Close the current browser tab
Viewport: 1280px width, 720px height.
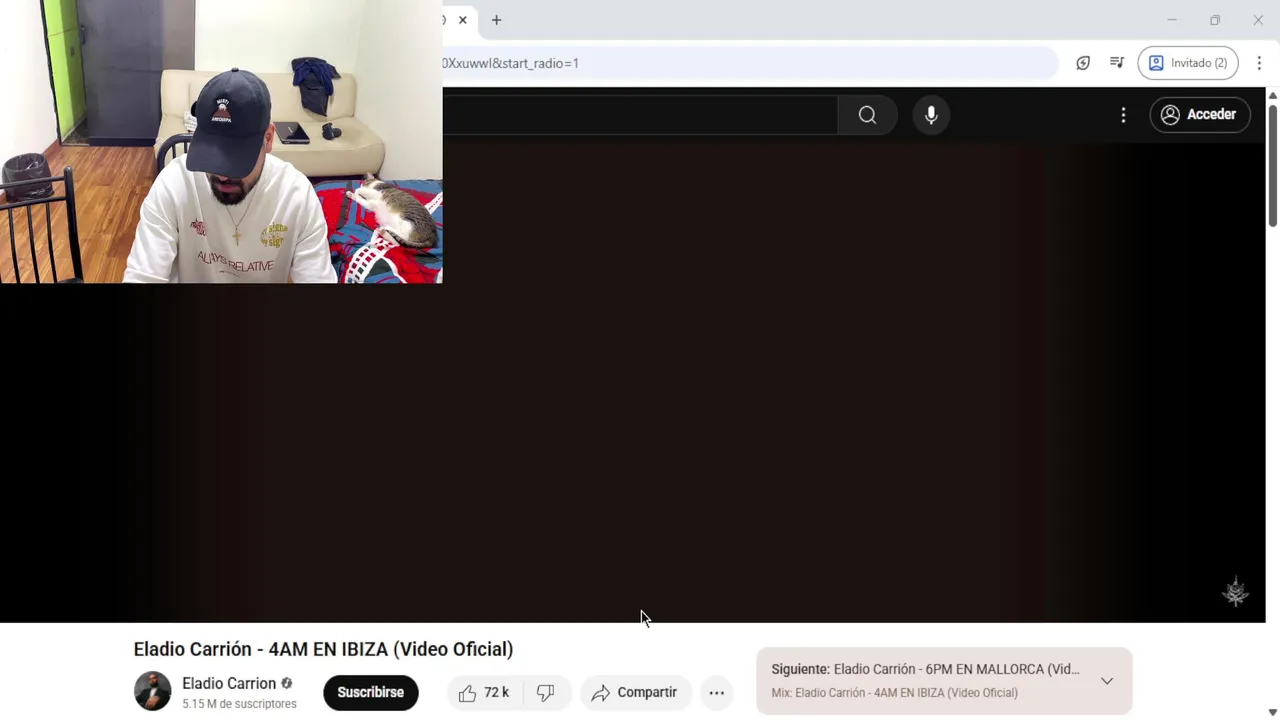click(x=463, y=20)
